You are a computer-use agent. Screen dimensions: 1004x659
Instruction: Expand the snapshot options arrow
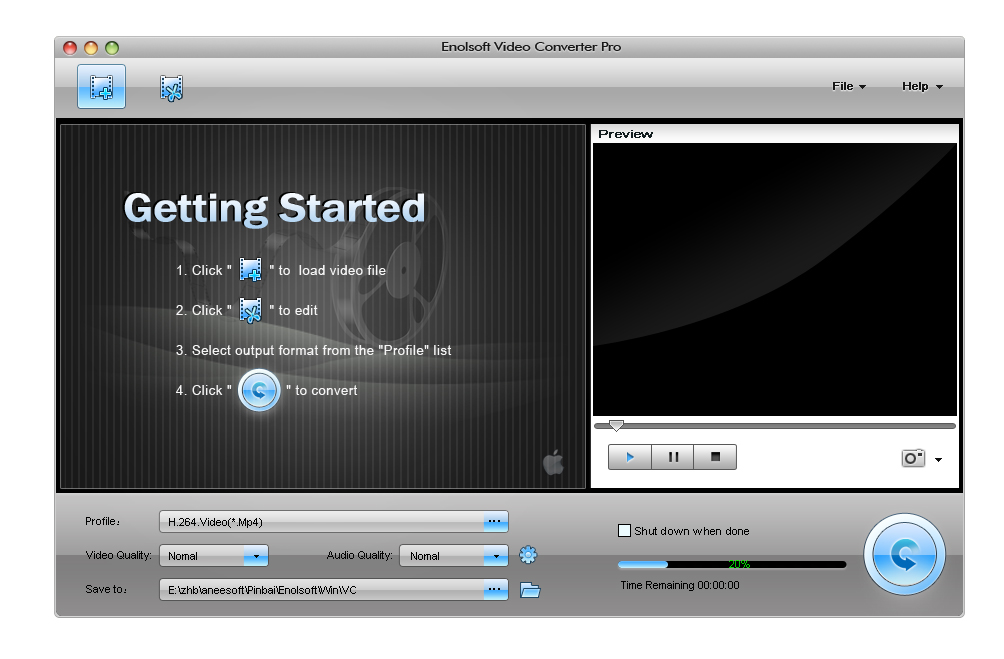coord(939,460)
